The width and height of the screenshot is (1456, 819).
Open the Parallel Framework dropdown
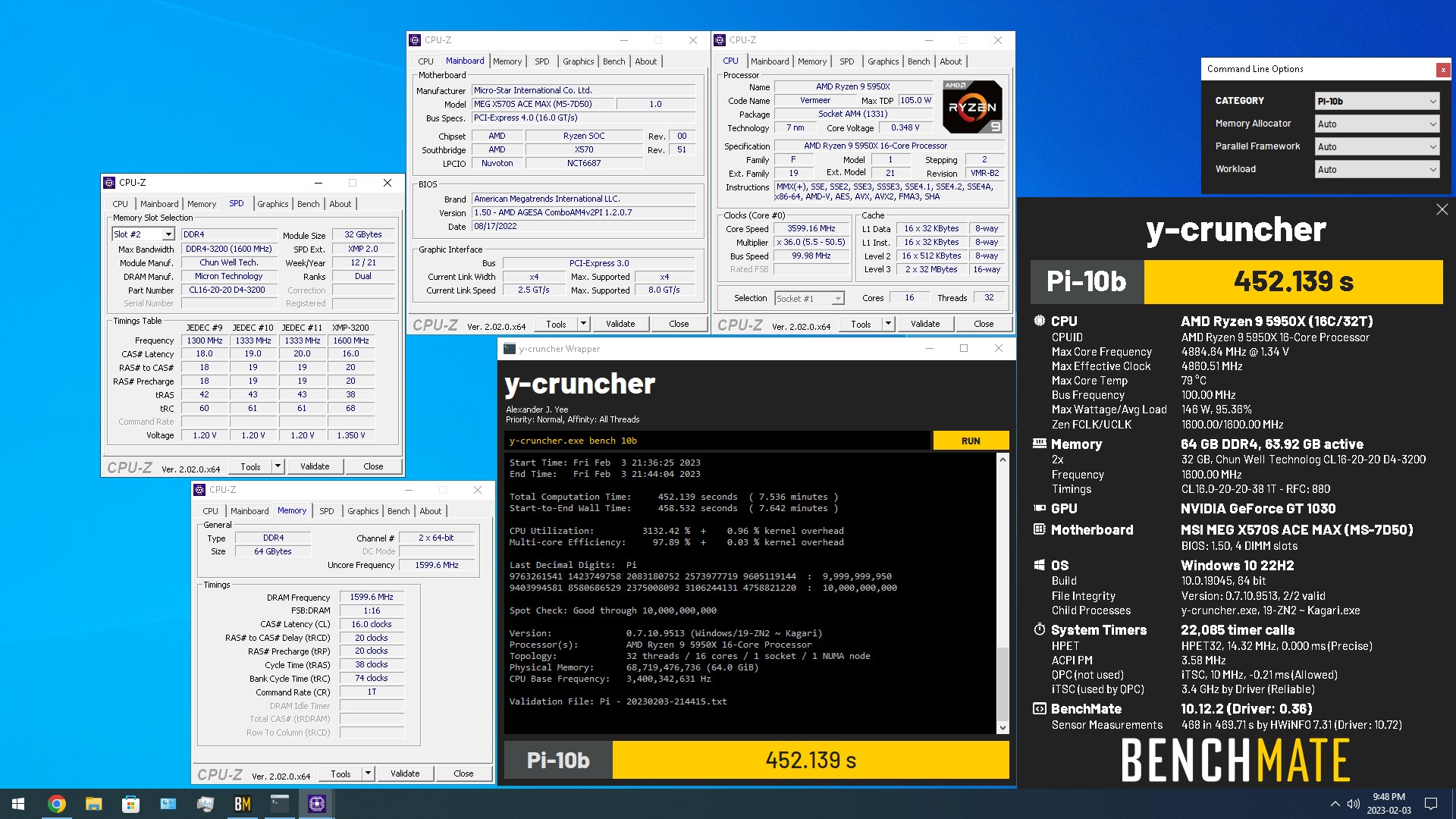pos(1376,146)
